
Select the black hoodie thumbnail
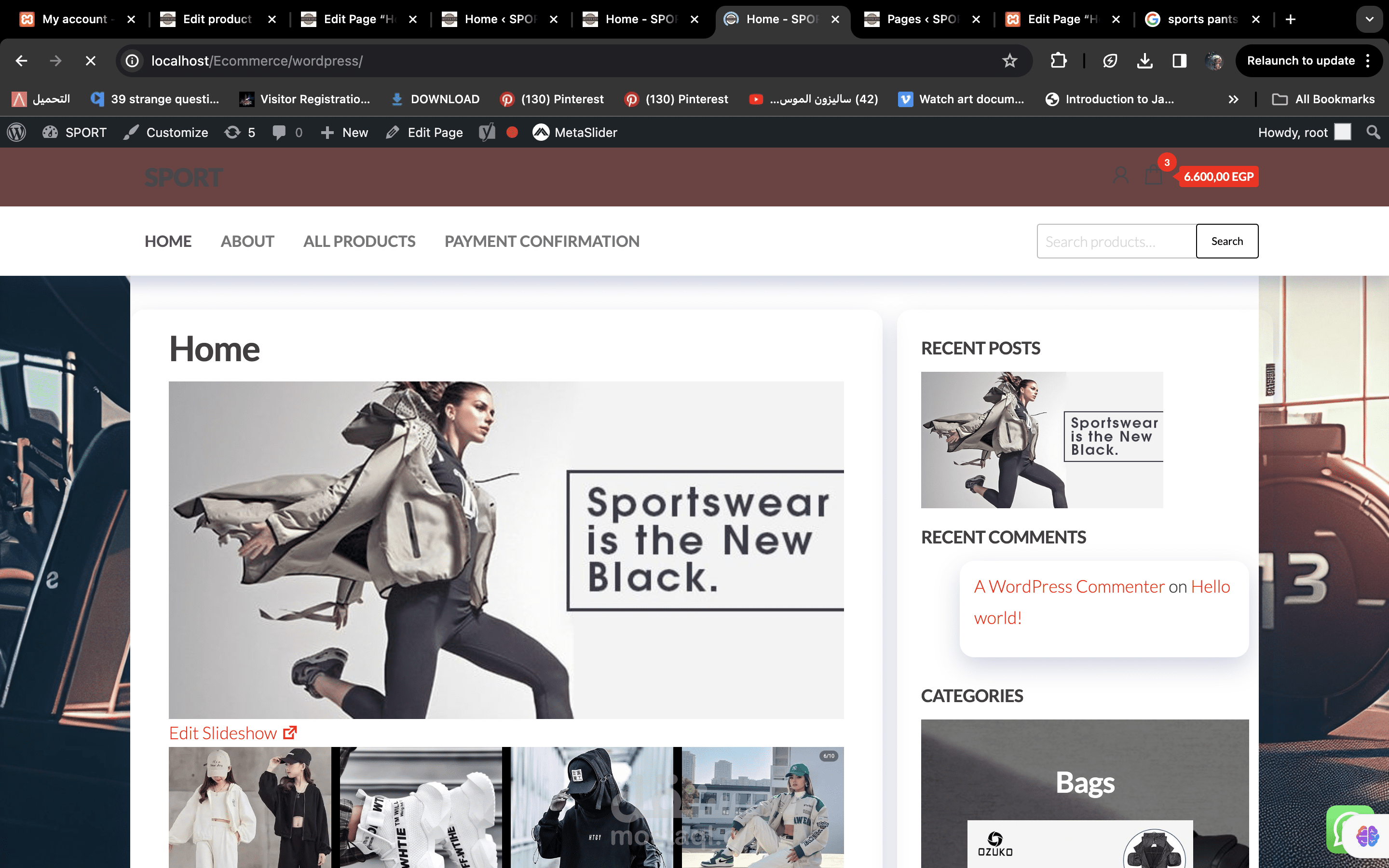592,807
